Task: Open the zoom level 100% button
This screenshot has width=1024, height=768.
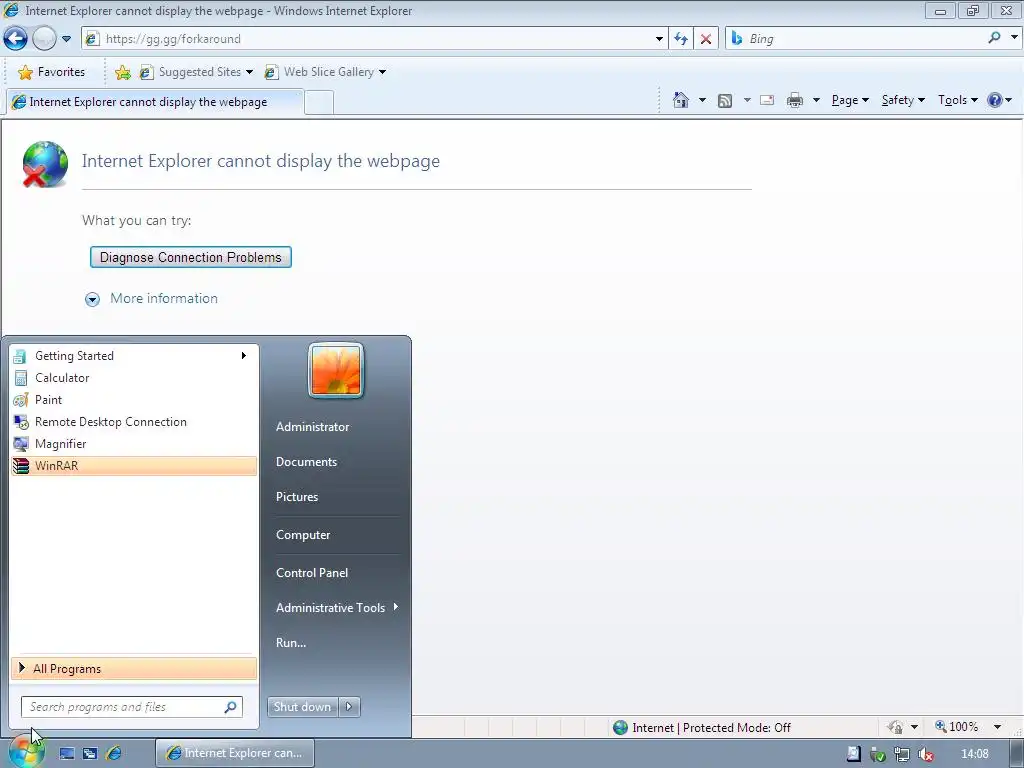Action: [x=957, y=727]
